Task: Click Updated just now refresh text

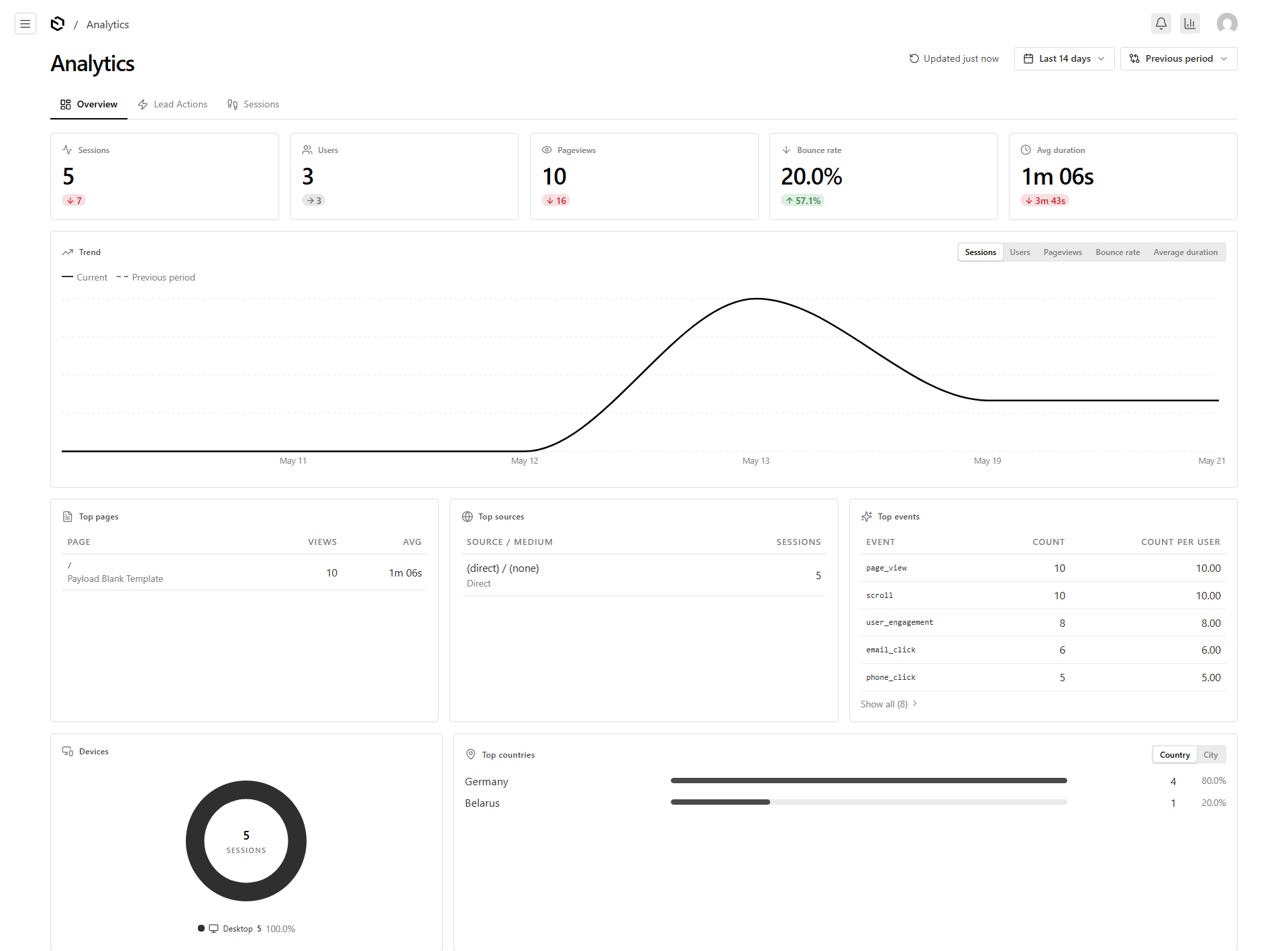Action: tap(961, 58)
